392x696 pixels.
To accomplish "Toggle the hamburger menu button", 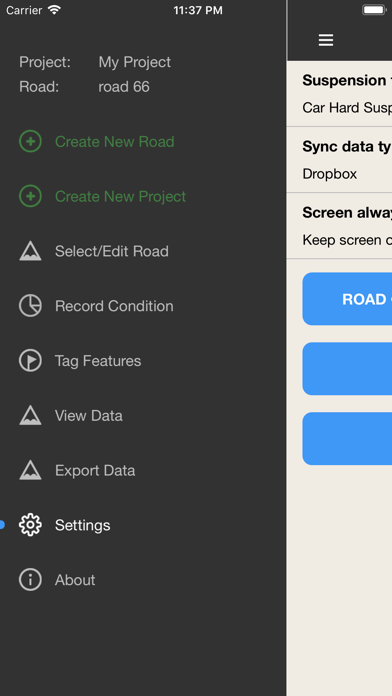I will 326,40.
